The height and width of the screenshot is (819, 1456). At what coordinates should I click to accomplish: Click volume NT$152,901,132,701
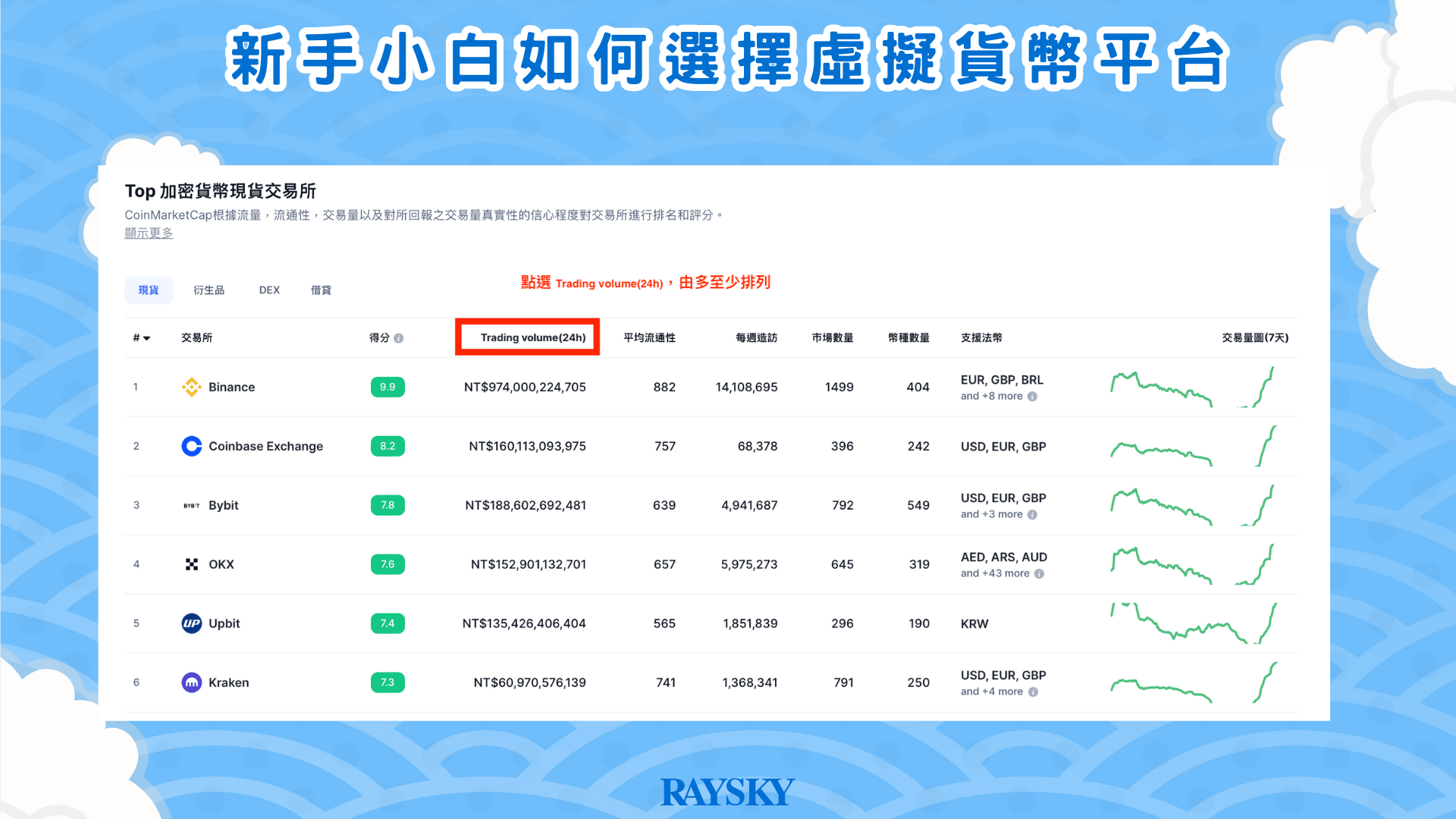(x=529, y=564)
